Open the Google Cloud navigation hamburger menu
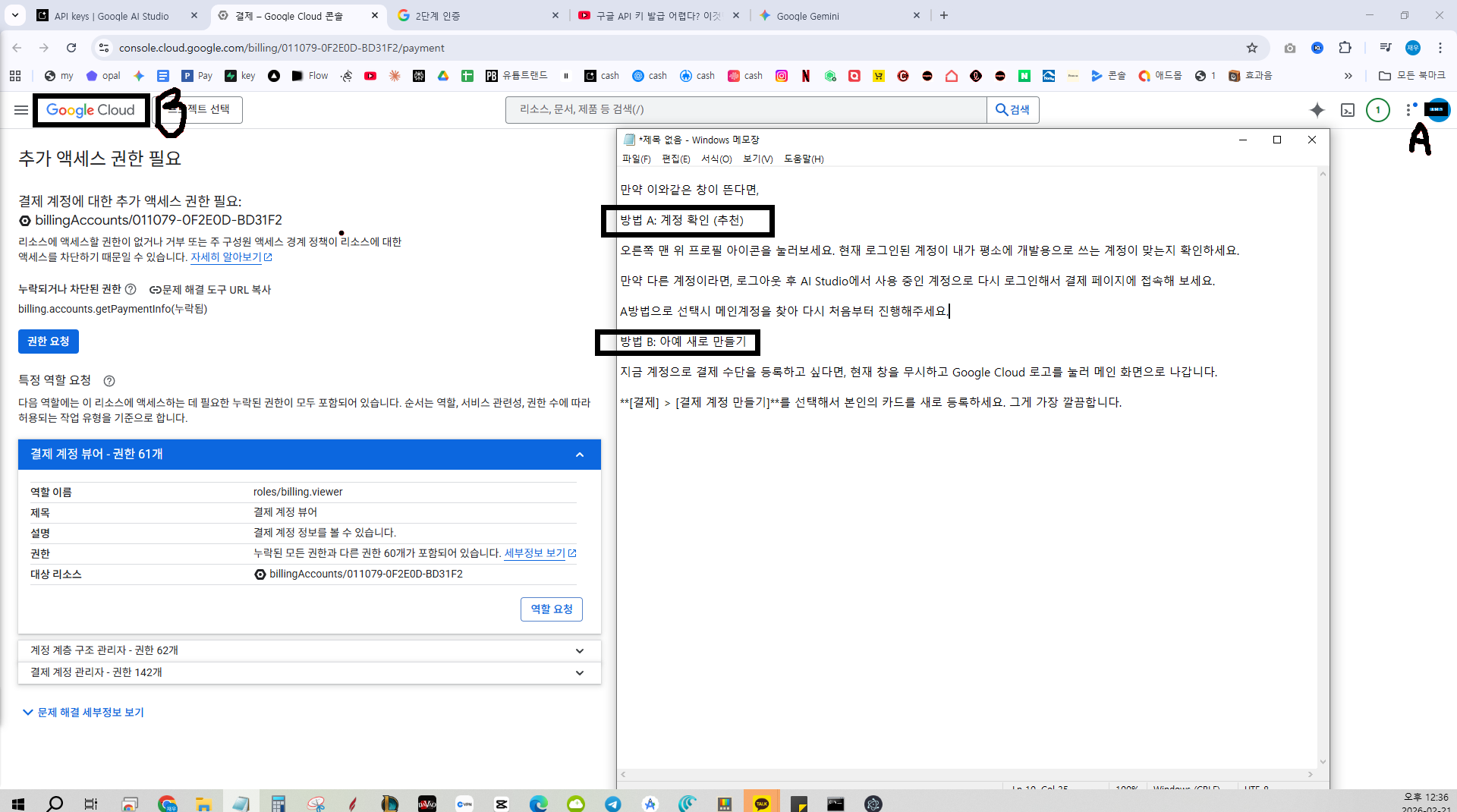1457x812 pixels. click(21, 110)
